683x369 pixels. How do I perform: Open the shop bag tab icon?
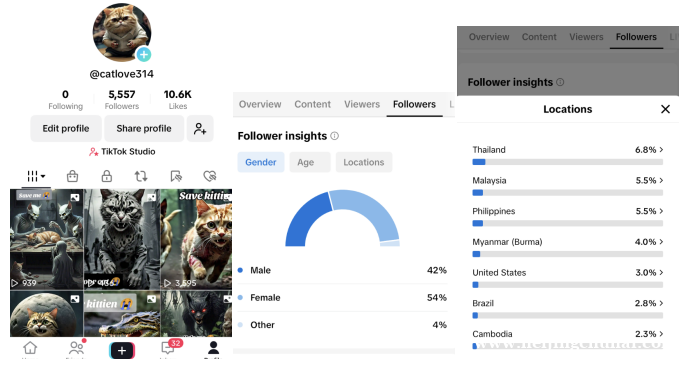click(x=72, y=176)
